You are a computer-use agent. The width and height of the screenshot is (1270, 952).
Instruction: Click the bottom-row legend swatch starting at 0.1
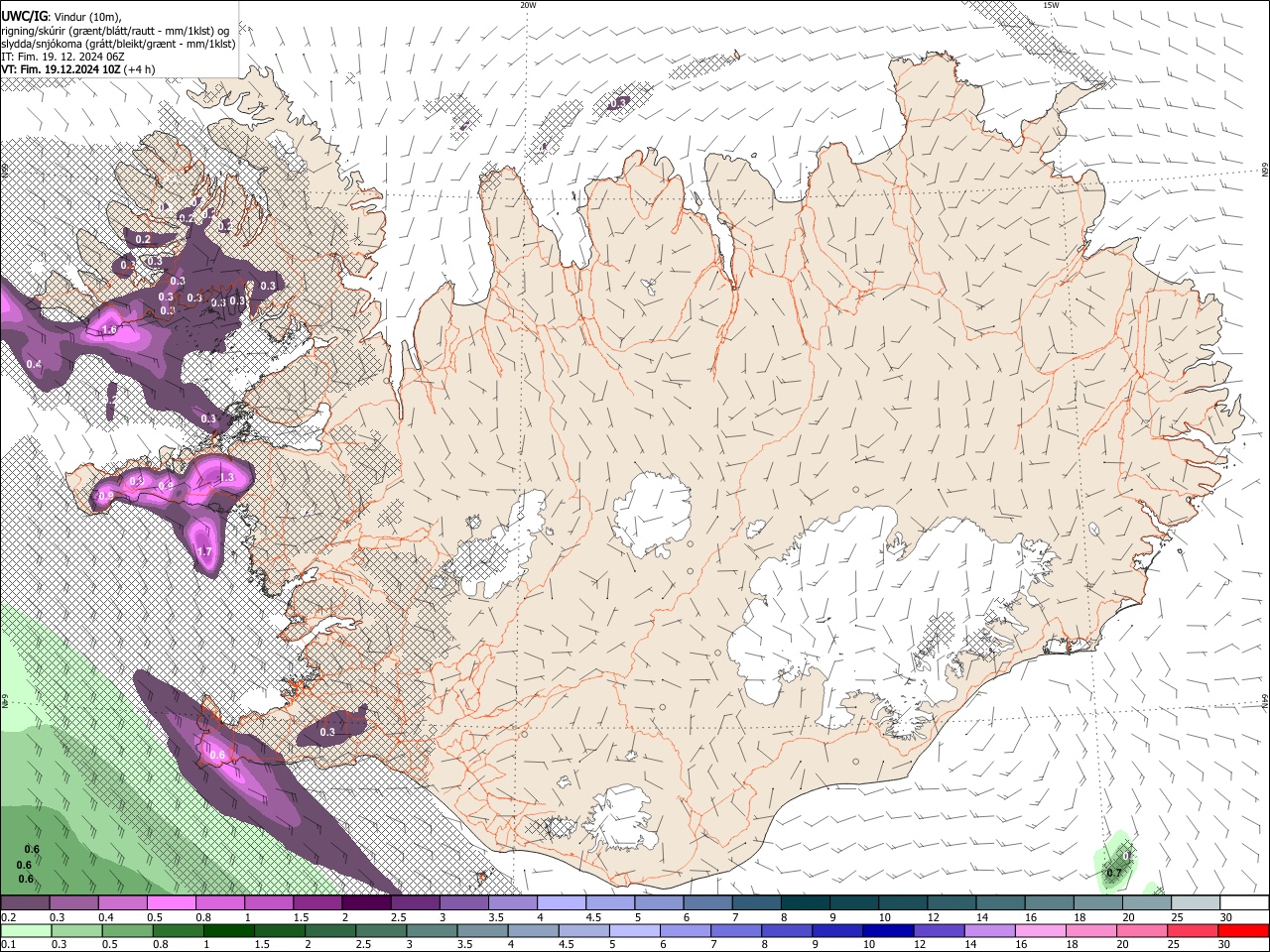click(x=25, y=931)
